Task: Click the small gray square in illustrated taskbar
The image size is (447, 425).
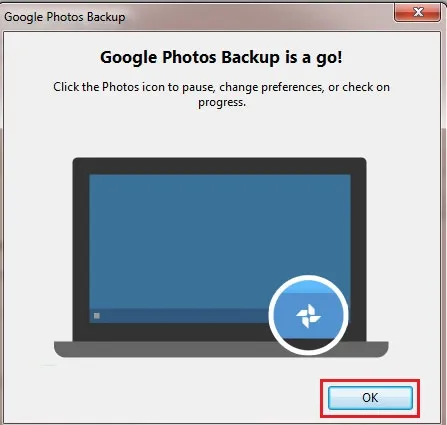Action: pos(97,315)
